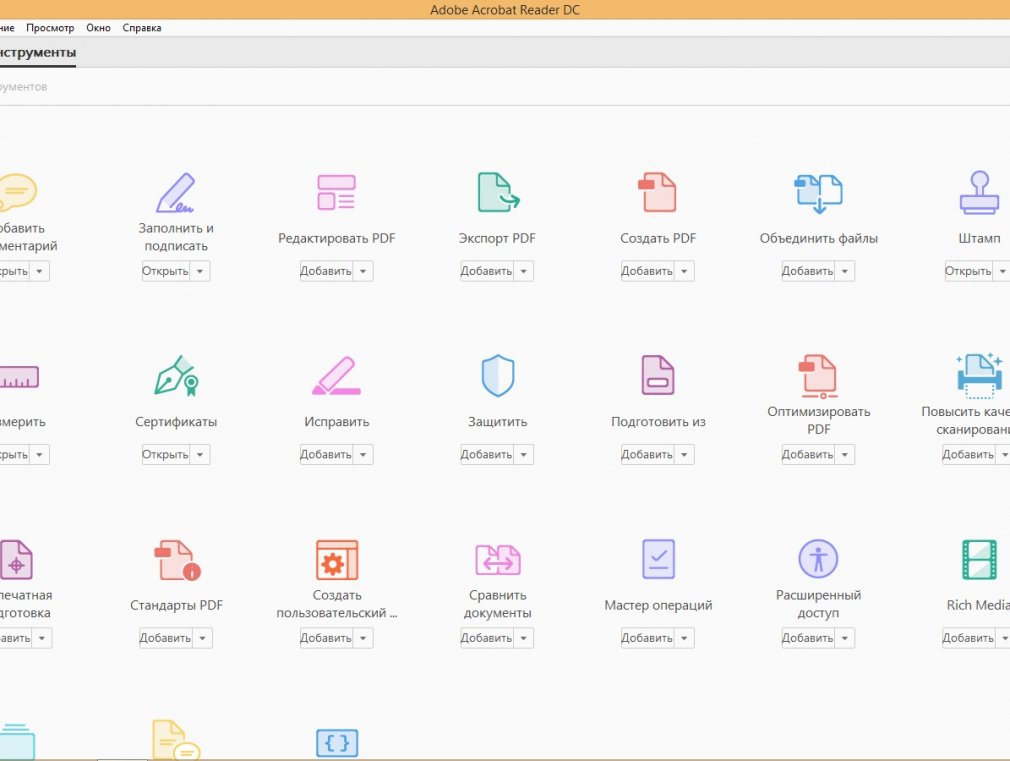Click the curly braces JavaScript icon

(x=337, y=743)
